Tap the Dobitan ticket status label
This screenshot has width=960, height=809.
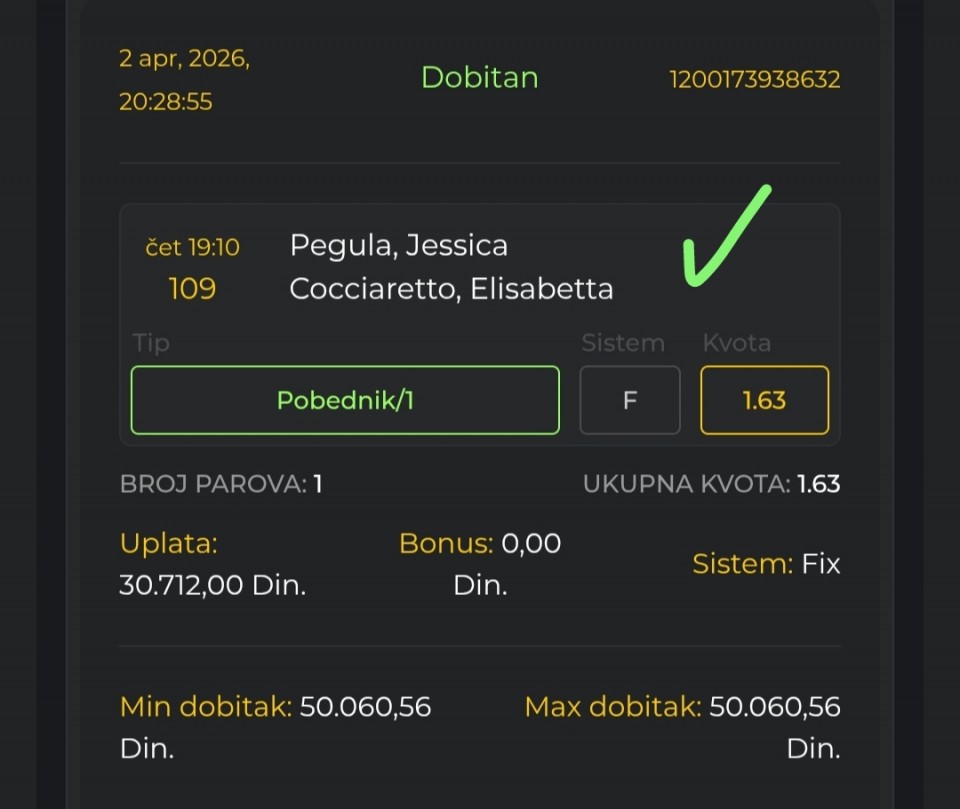click(479, 77)
